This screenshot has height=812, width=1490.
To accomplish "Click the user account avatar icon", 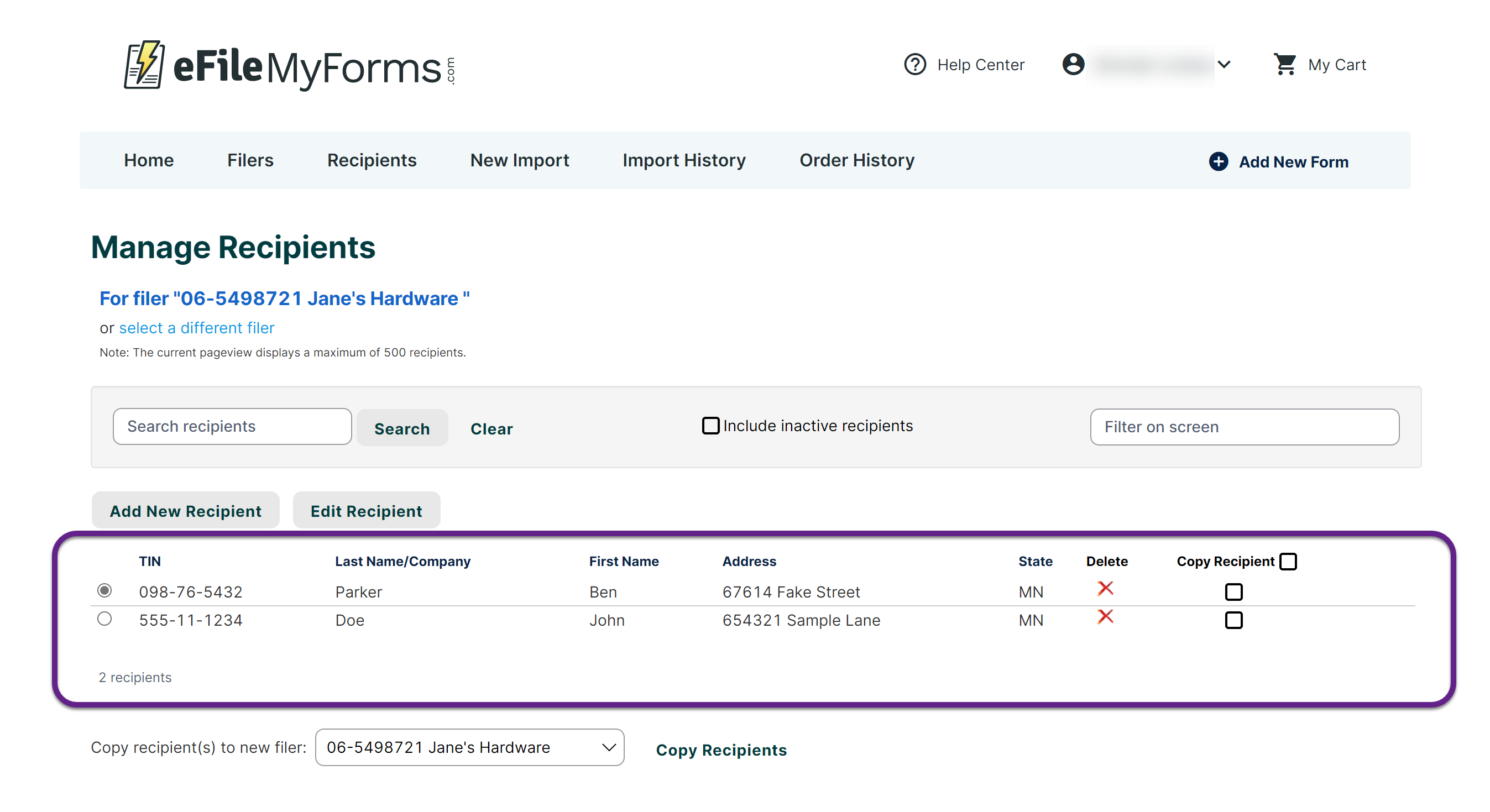I will (1073, 64).
